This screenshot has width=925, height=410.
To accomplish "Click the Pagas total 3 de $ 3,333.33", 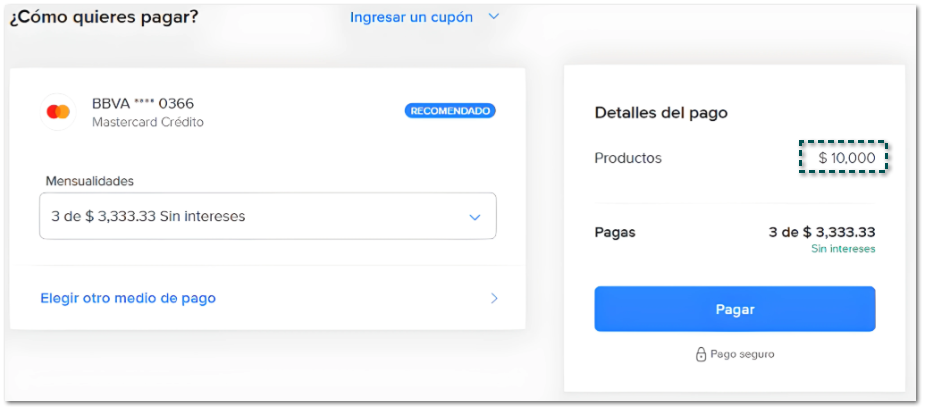I will pos(821,232).
